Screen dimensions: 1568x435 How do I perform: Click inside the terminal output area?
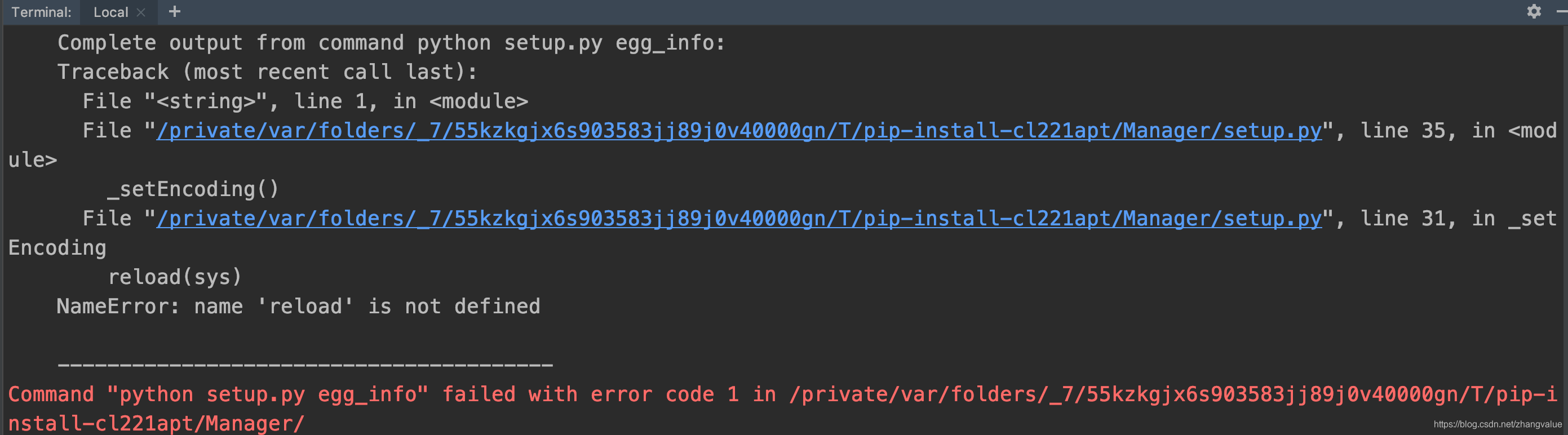(x=791, y=335)
